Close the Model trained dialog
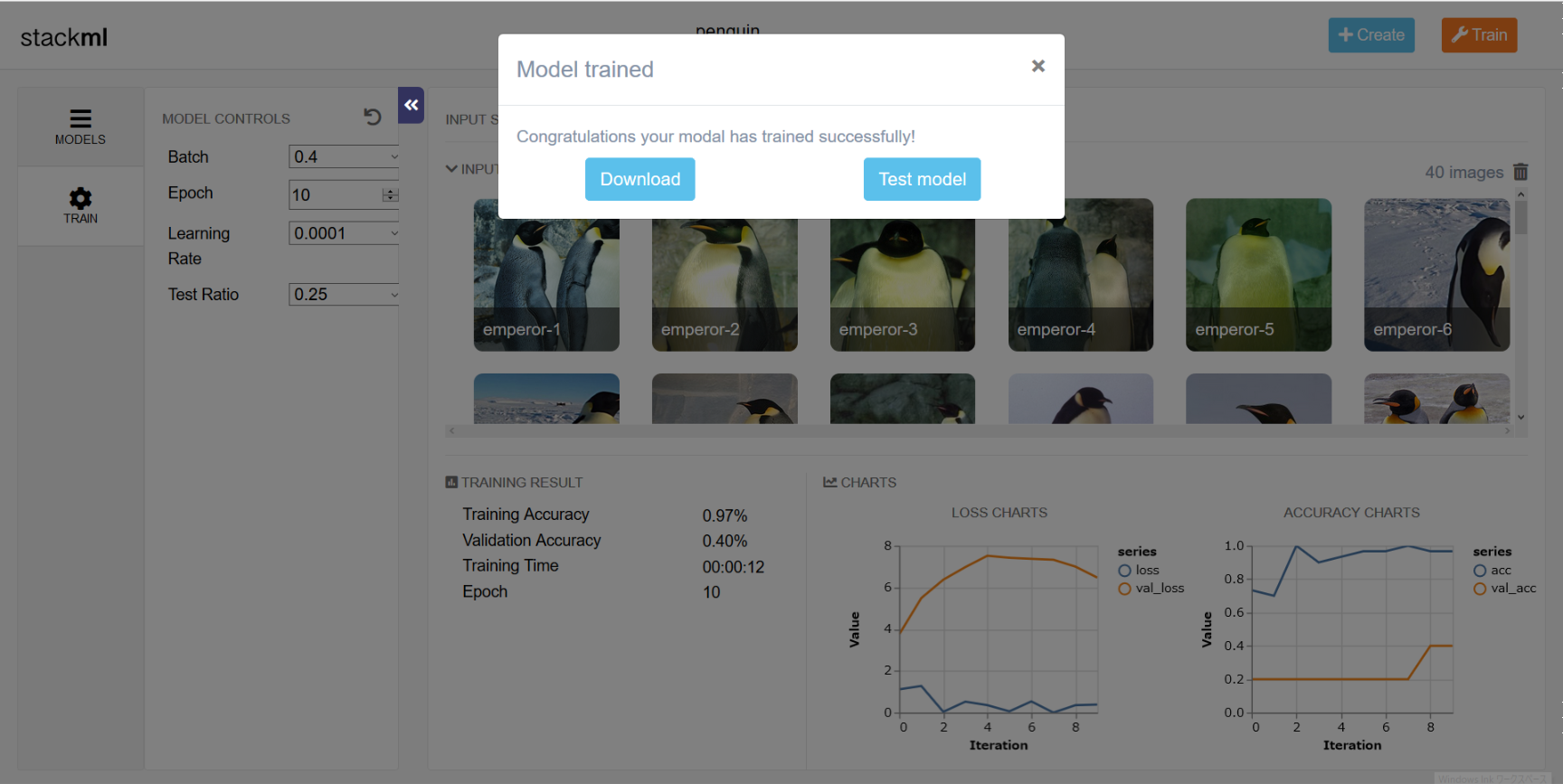Viewport: 1563px width, 784px height. (x=1038, y=66)
